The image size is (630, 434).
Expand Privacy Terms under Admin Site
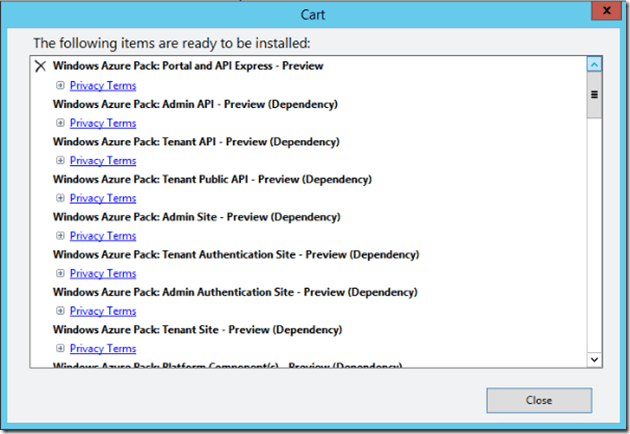(61, 236)
